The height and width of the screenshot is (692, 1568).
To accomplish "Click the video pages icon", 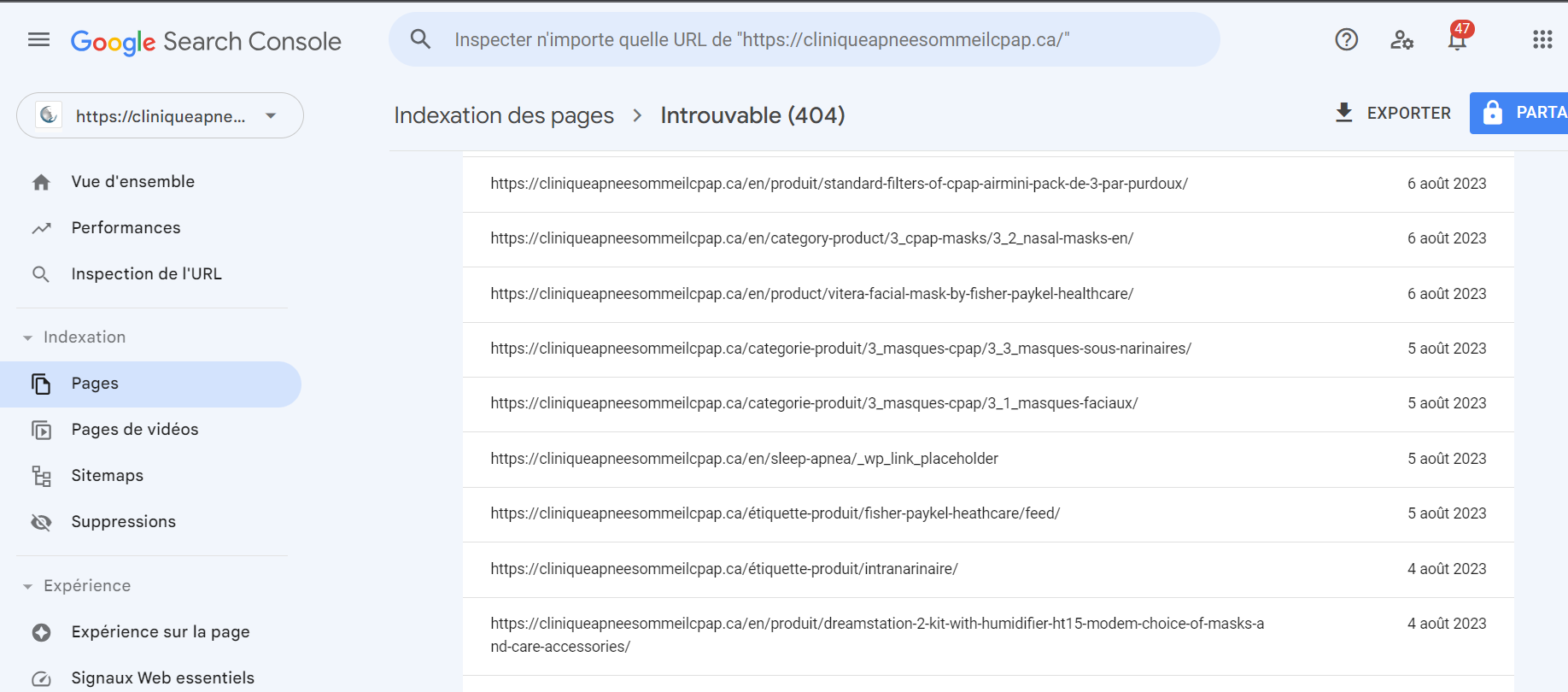I will tap(41, 430).
